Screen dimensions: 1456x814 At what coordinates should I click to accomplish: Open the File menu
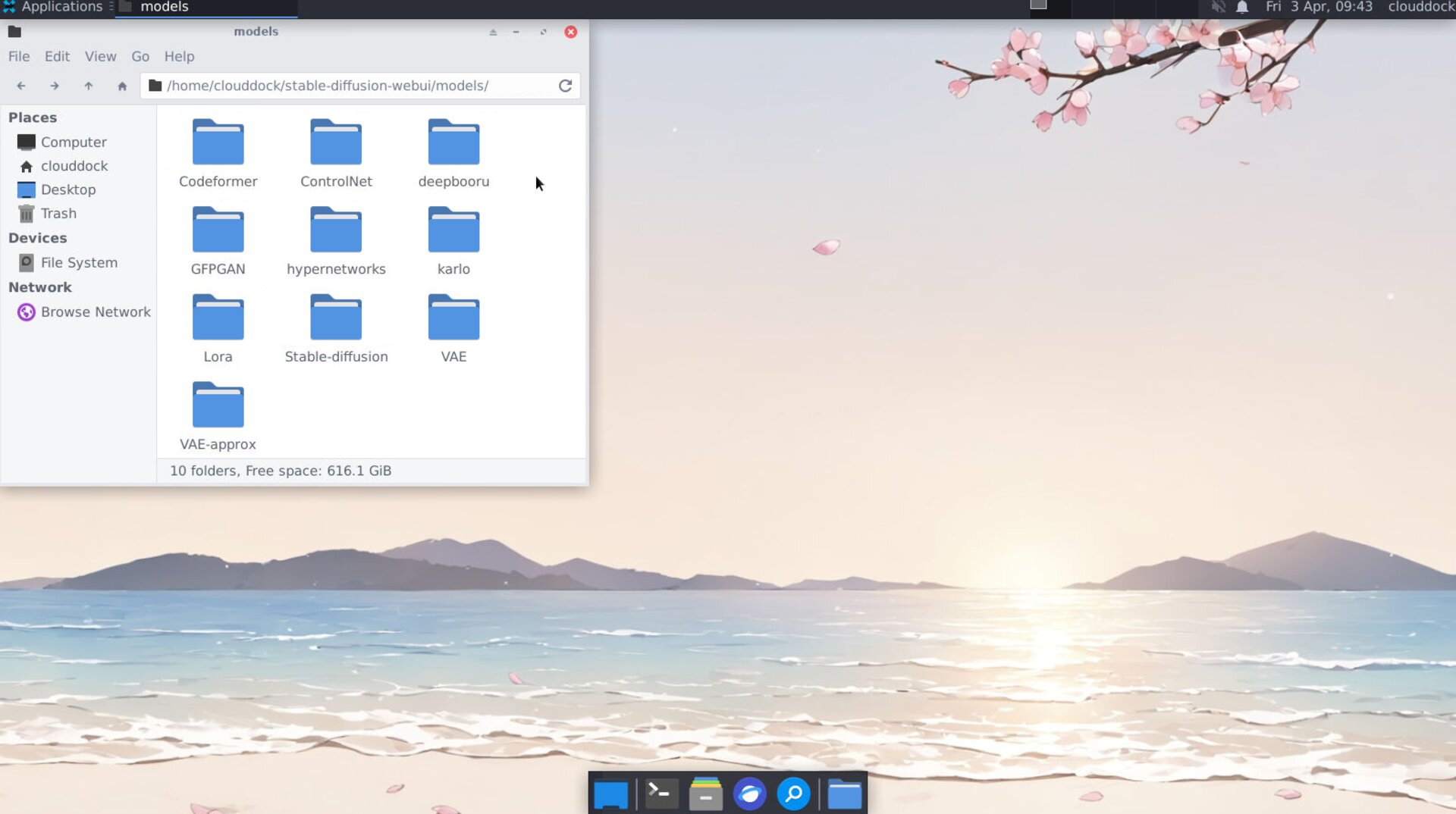(19, 57)
